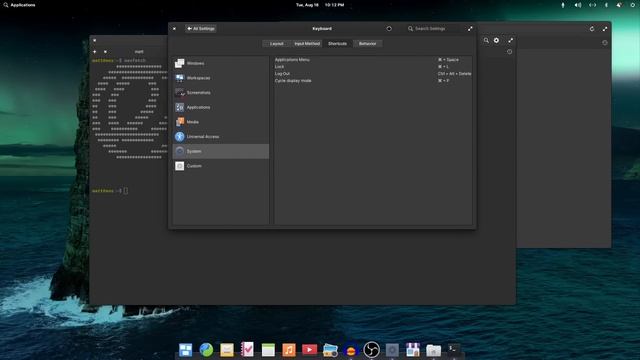Image resolution: width=640 pixels, height=360 pixels.
Task: Open Files from dock
Action: tap(433, 350)
